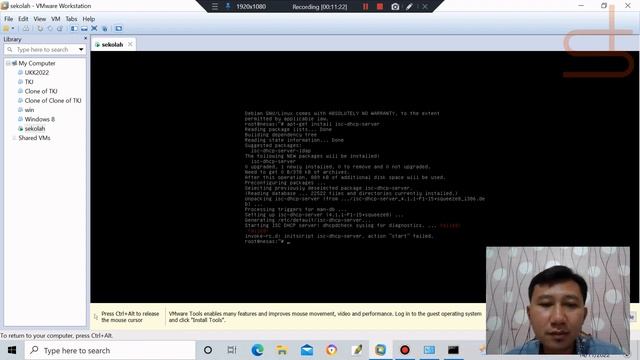
Task: Open the red recorder app taskbar icon
Action: (405, 350)
